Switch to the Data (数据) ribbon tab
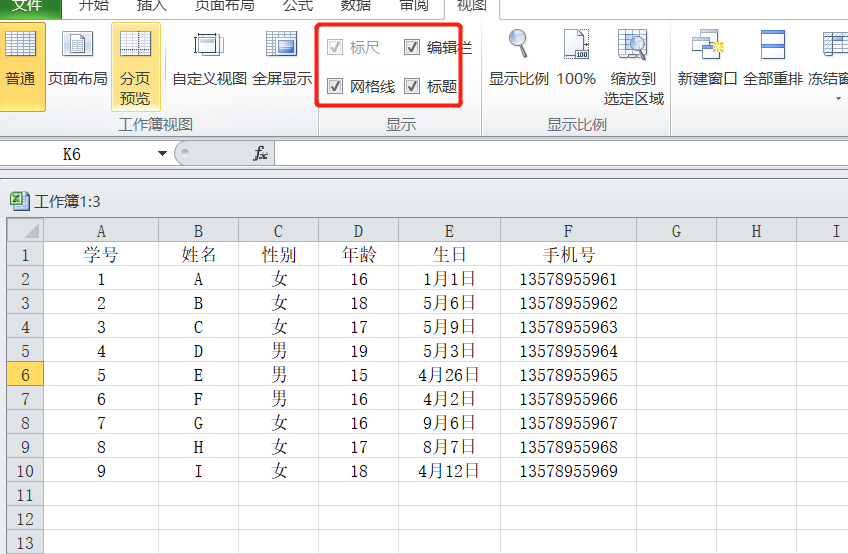Image resolution: width=848 pixels, height=554 pixels. pyautogui.click(x=355, y=6)
